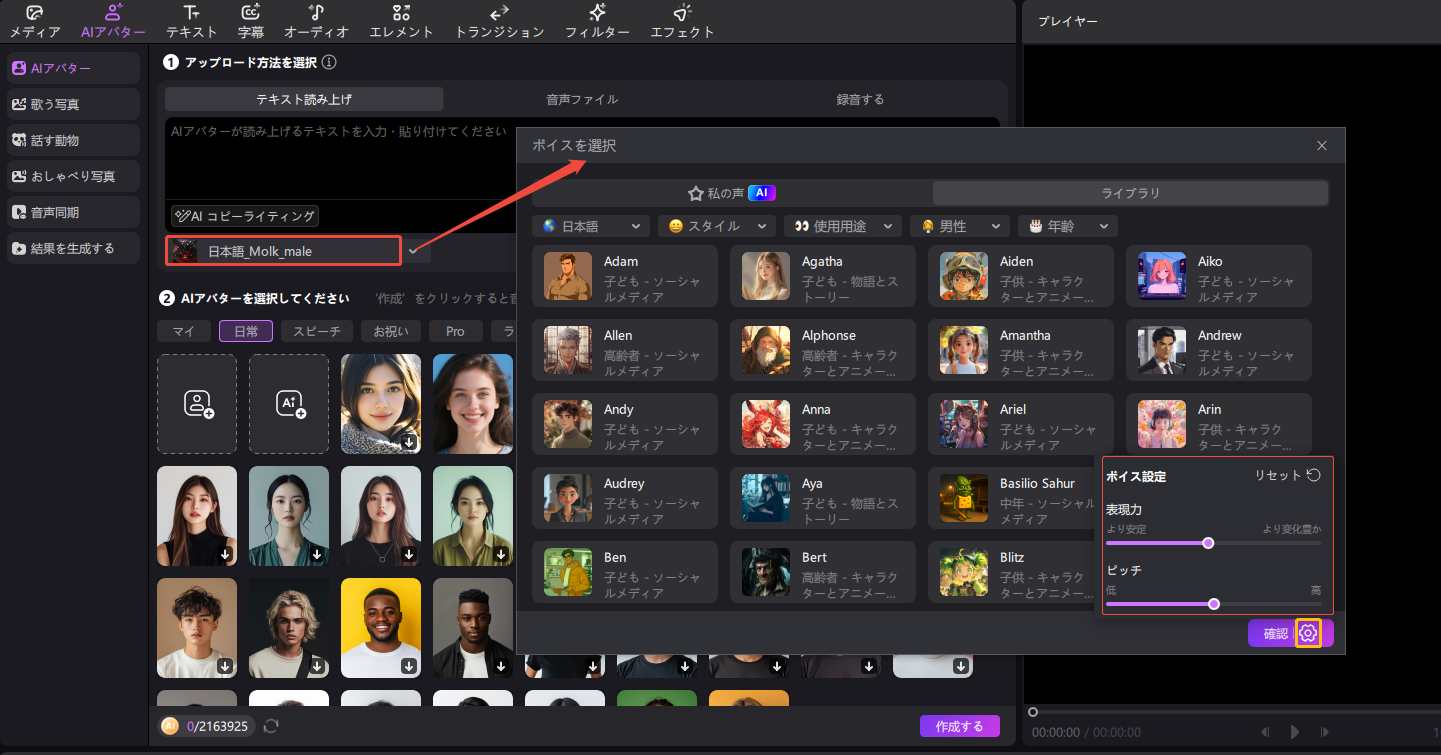This screenshot has height=755, width=1441.
Task: Click the refresh credits icon
Action: pos(270,727)
